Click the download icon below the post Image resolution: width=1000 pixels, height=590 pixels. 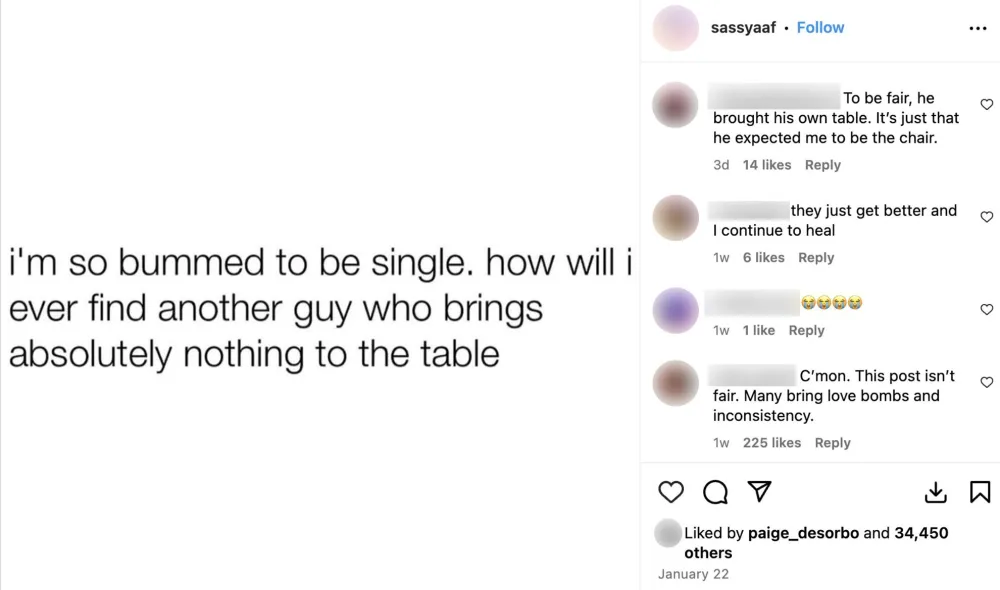935,492
